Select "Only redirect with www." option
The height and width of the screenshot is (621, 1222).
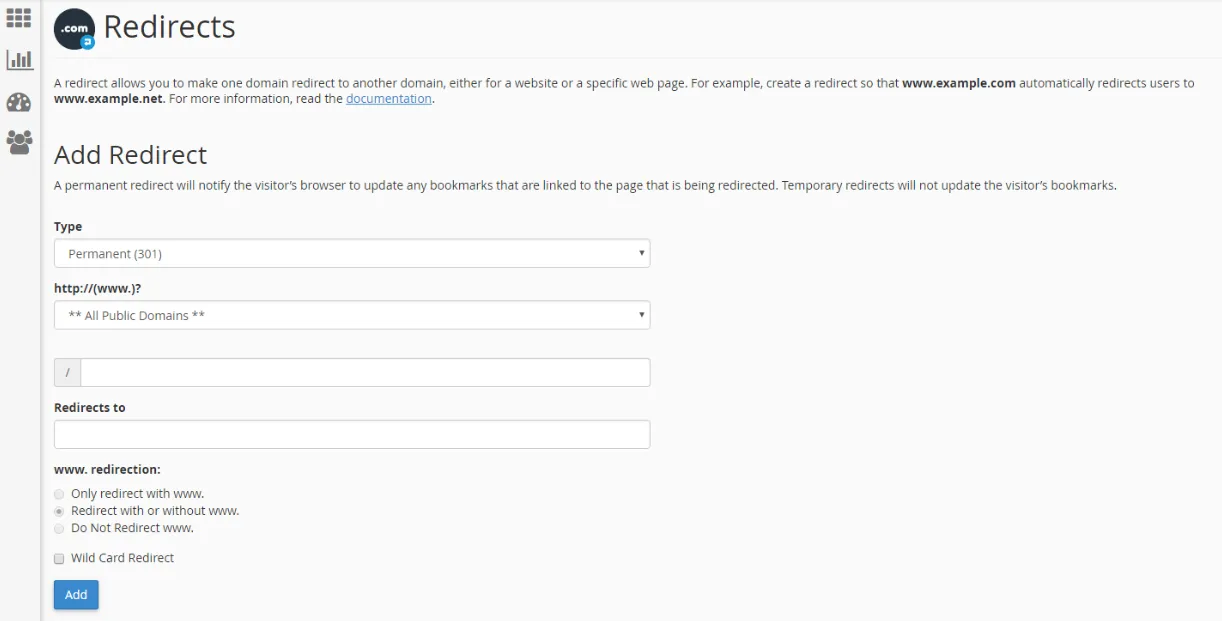(59, 493)
